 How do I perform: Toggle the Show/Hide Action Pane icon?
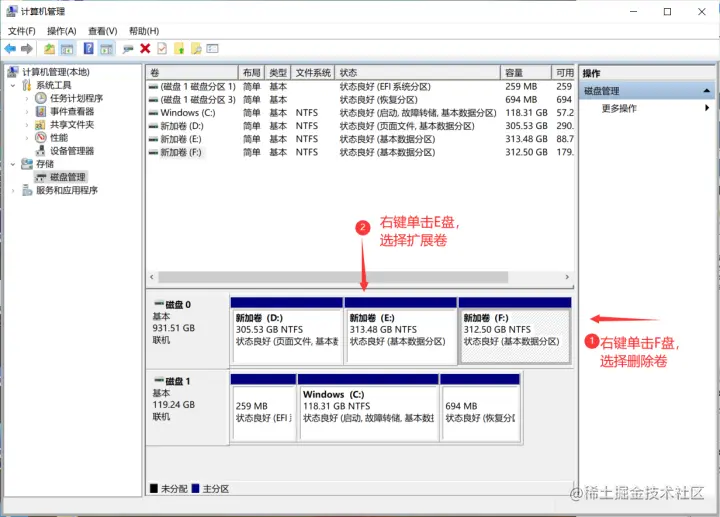pyautogui.click(x=107, y=48)
